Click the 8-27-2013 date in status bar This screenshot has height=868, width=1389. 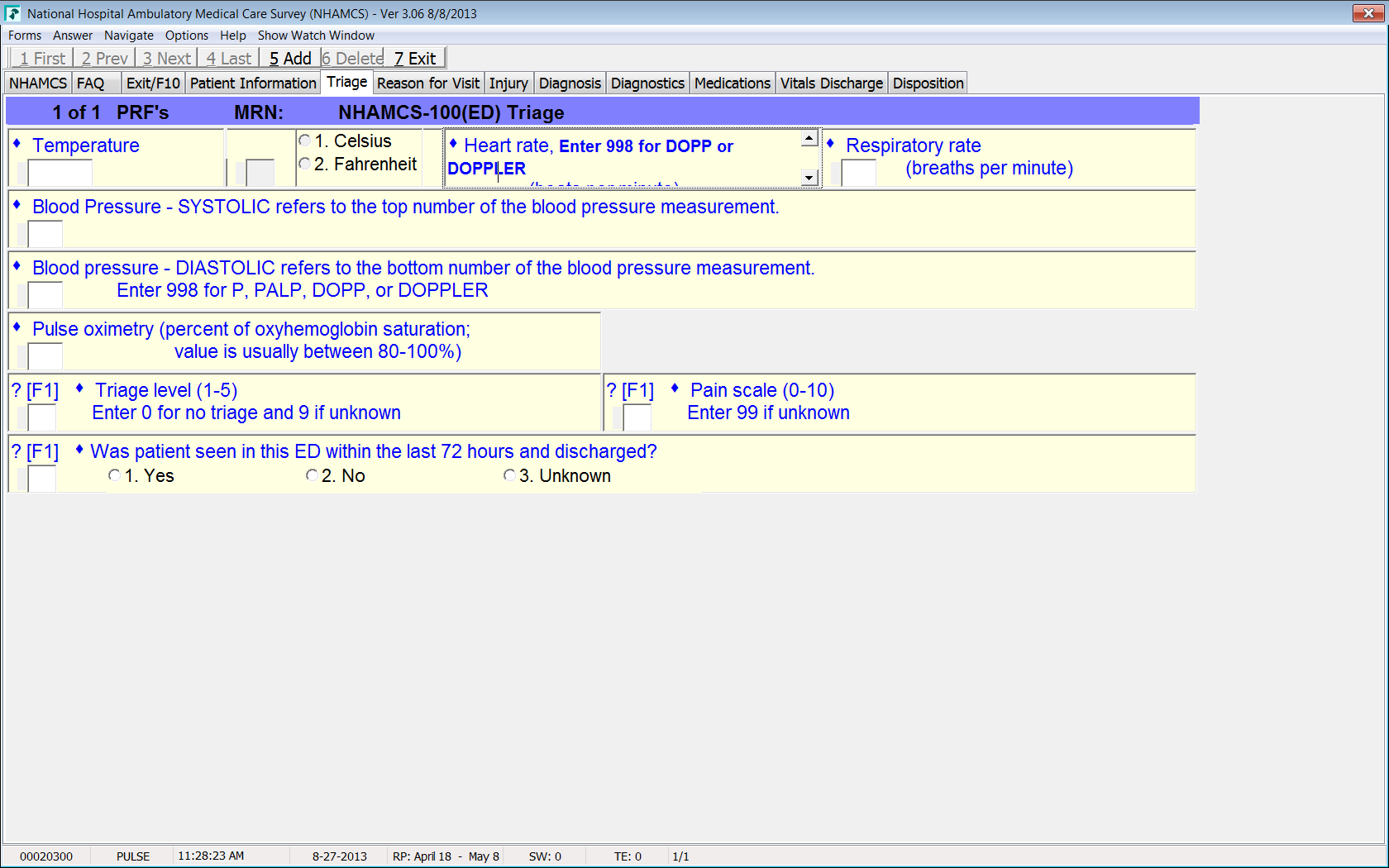(x=340, y=856)
